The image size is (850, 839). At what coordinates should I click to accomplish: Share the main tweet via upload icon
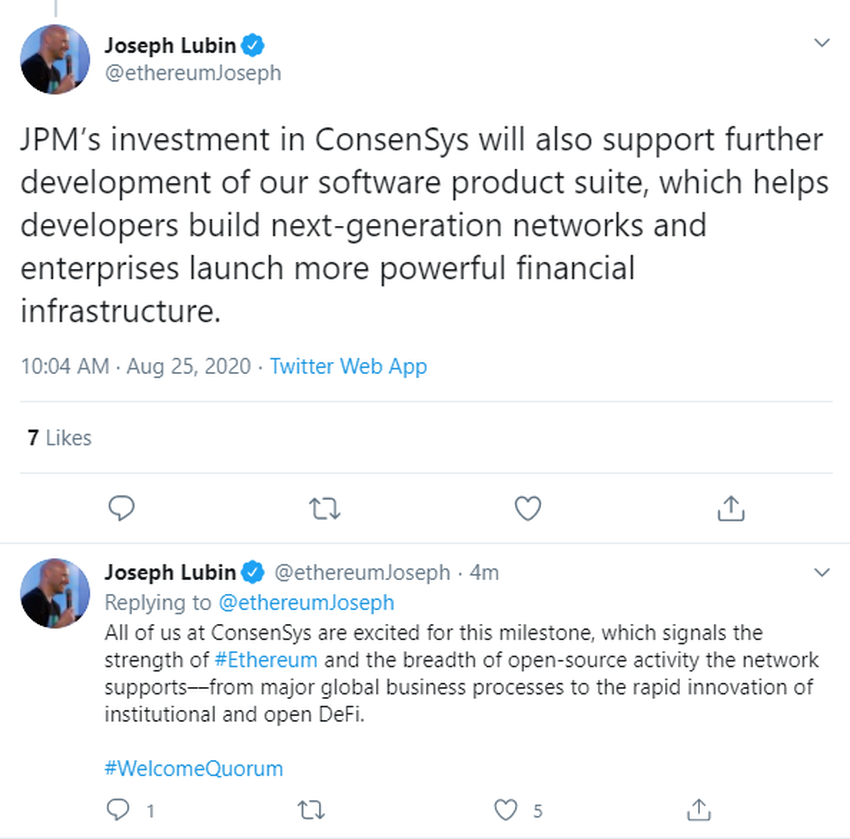(x=731, y=508)
